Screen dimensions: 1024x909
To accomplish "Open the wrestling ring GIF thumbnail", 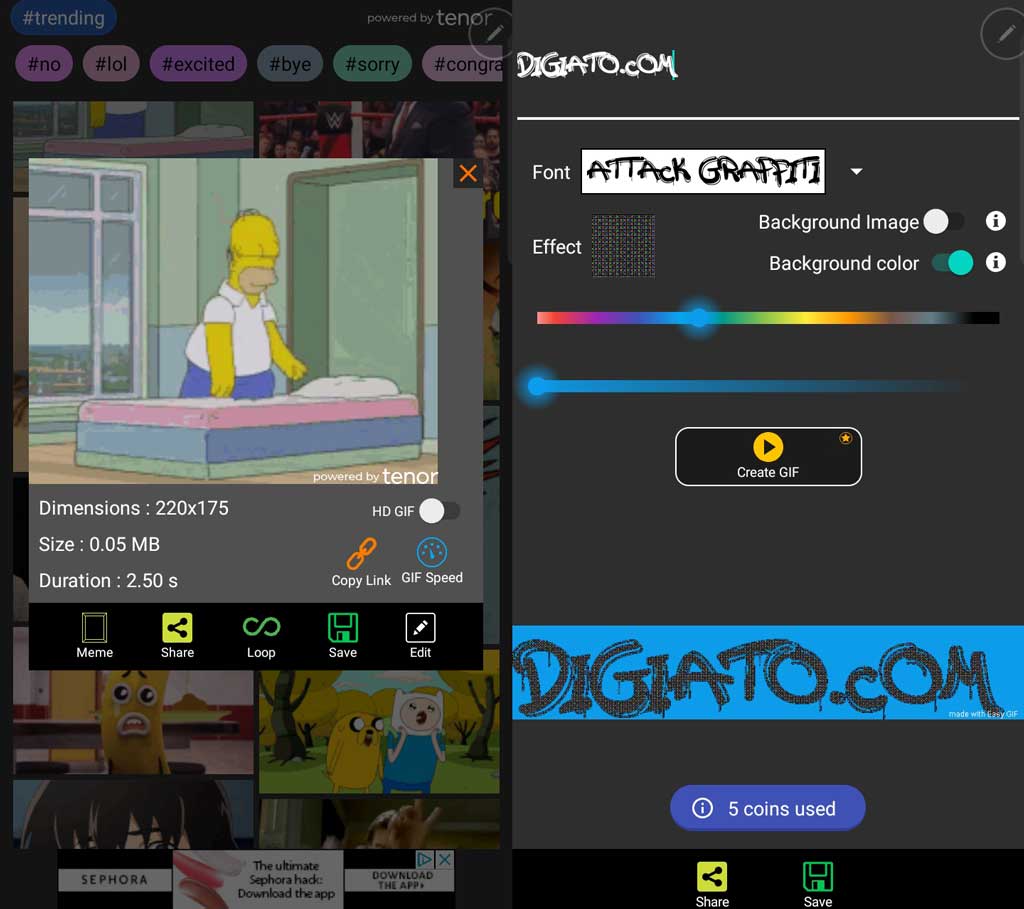I will coord(379,129).
